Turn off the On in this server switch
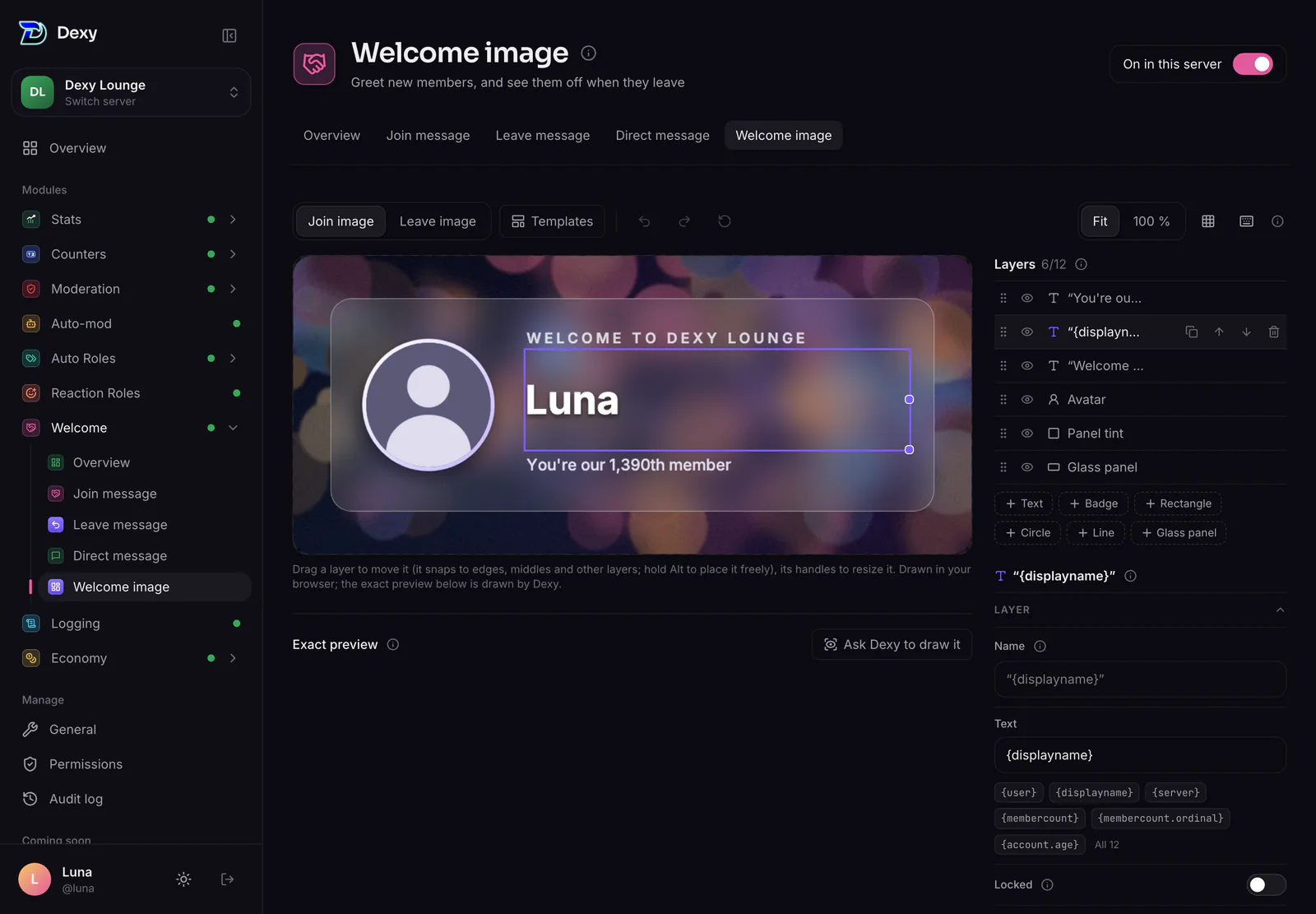 (x=1253, y=64)
